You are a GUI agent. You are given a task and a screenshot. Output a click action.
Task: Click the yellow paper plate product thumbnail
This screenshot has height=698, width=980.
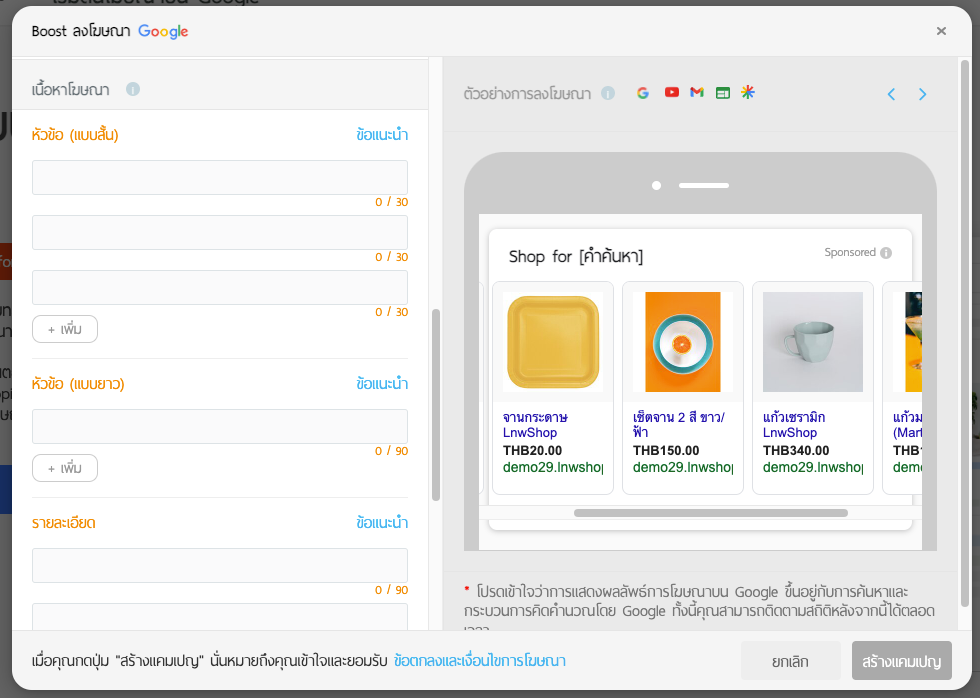pyautogui.click(x=552, y=342)
